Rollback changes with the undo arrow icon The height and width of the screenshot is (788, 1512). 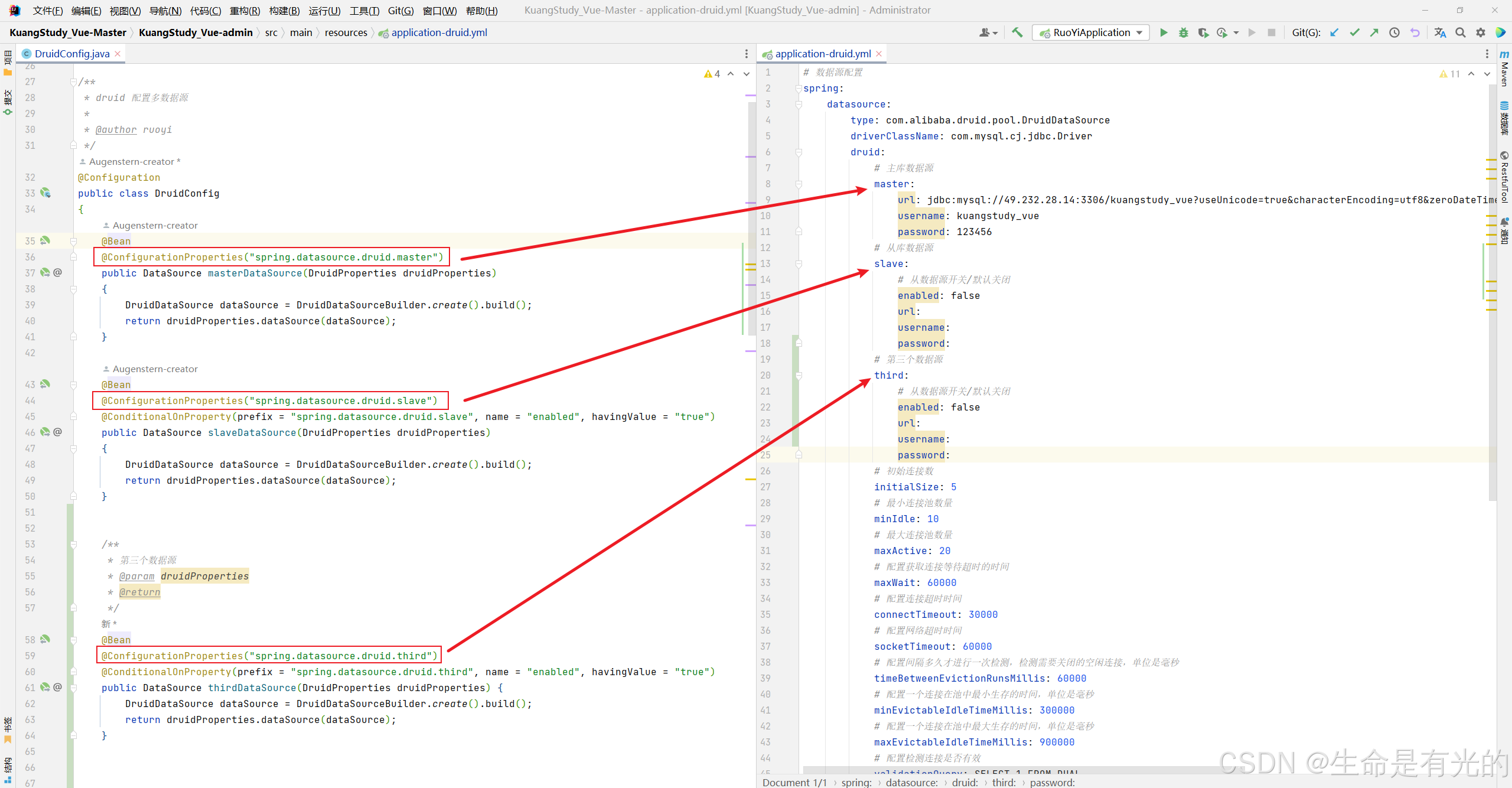tap(1415, 32)
